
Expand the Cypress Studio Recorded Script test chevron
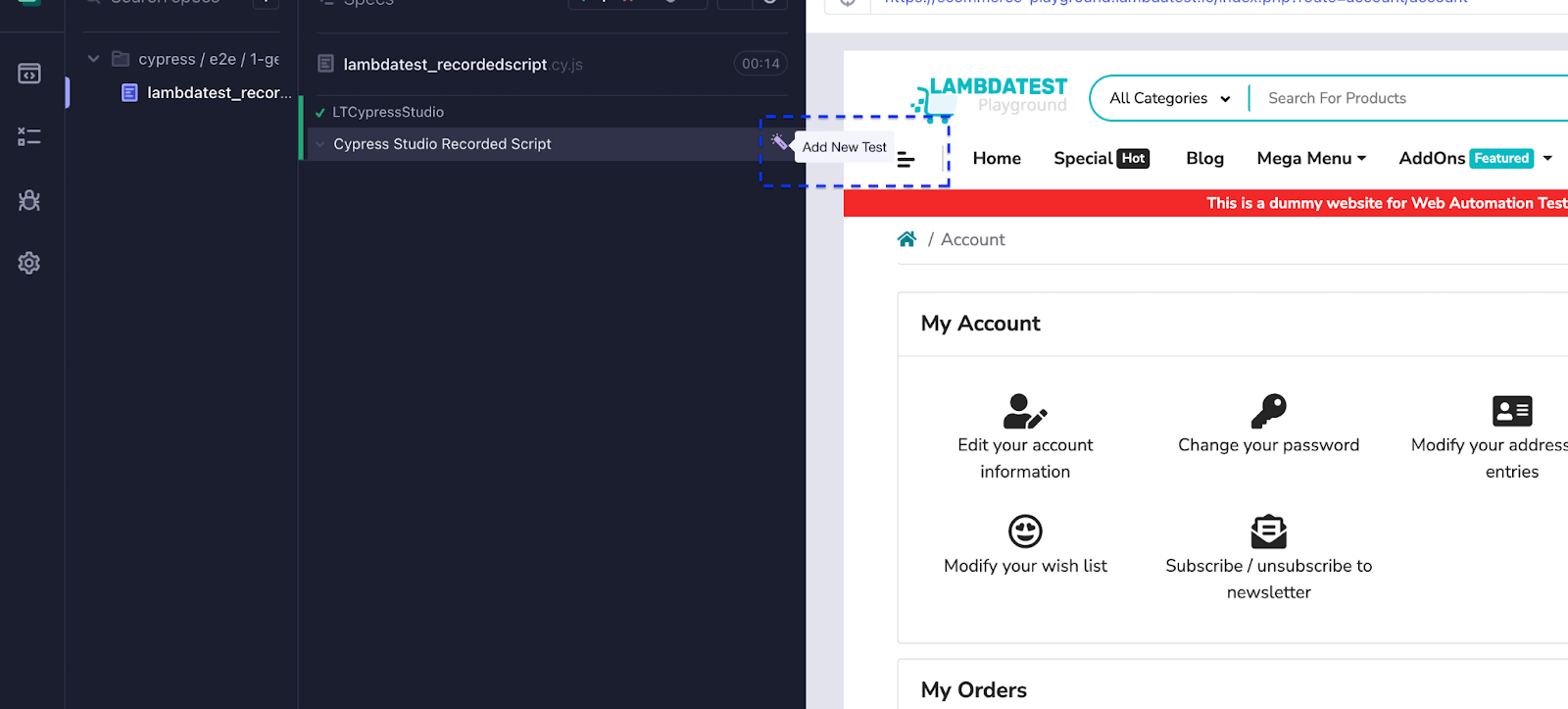(319, 144)
